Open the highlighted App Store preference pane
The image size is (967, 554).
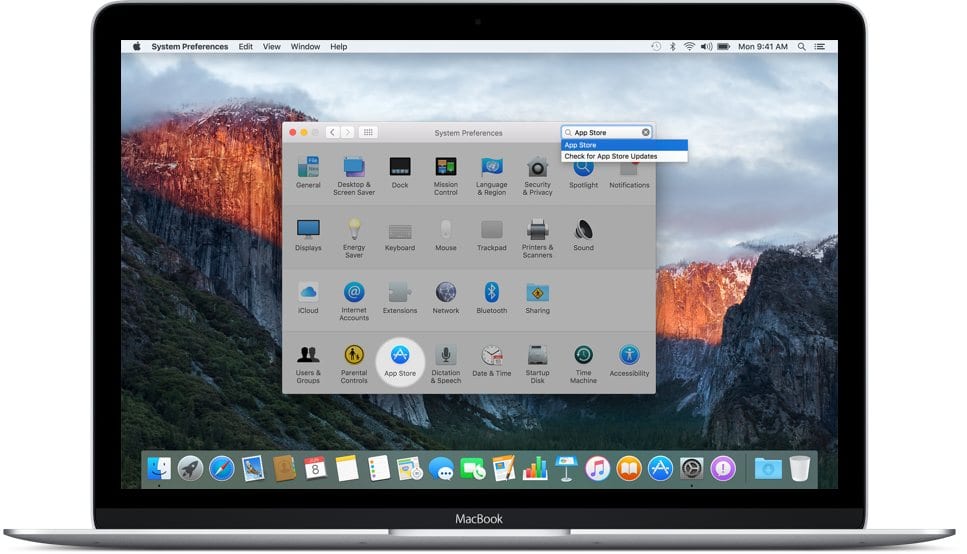click(400, 361)
